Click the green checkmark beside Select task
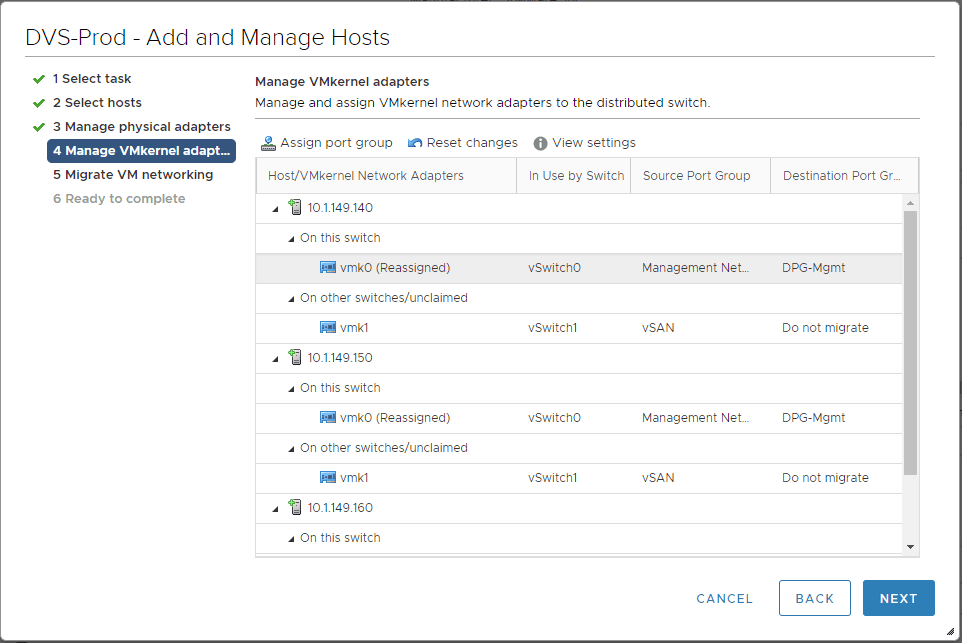This screenshot has width=962, height=643. pos(39,78)
